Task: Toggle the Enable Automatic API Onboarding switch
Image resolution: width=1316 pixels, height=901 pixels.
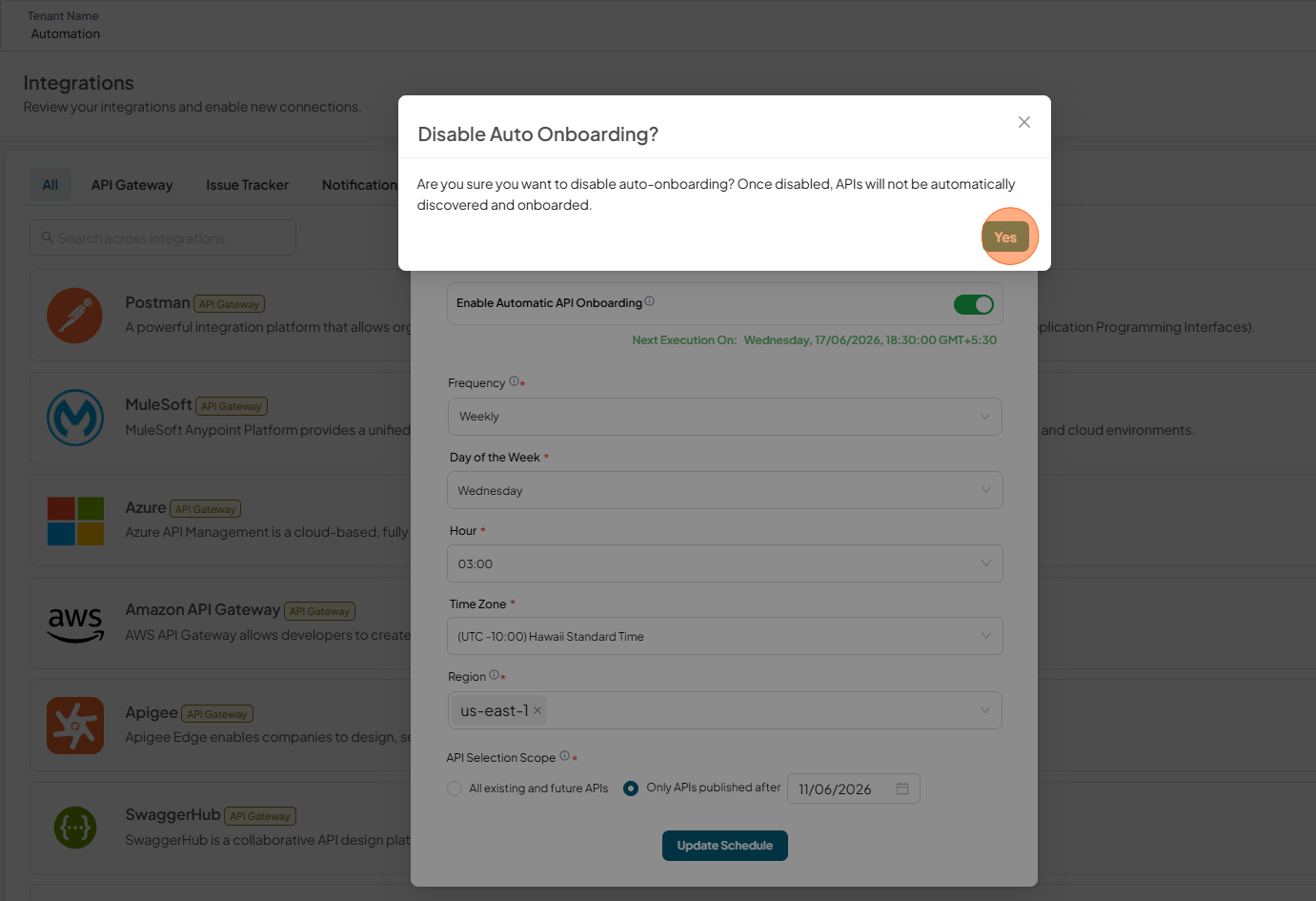Action: click(x=974, y=304)
